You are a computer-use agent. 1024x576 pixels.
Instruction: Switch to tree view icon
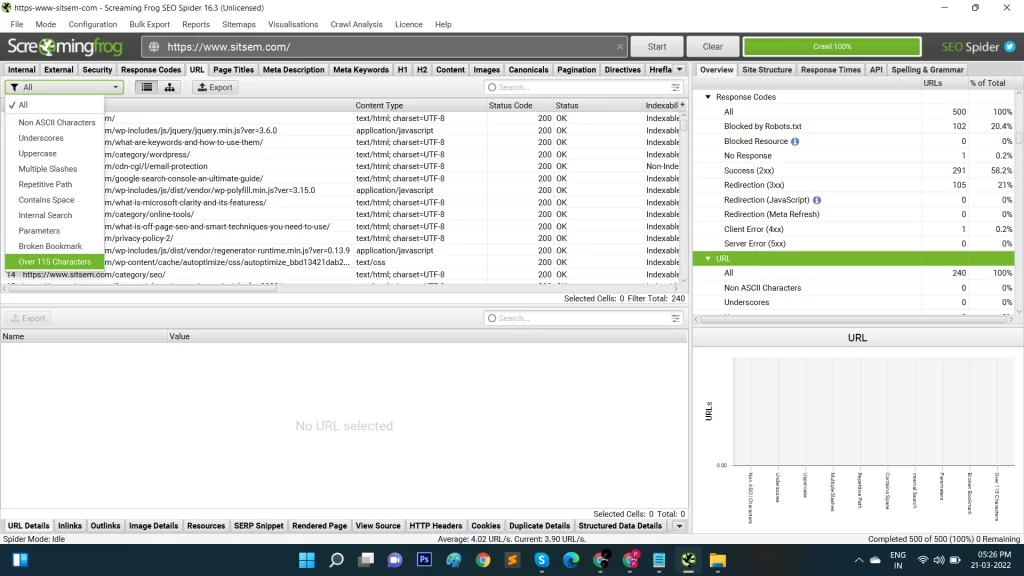(x=169, y=87)
